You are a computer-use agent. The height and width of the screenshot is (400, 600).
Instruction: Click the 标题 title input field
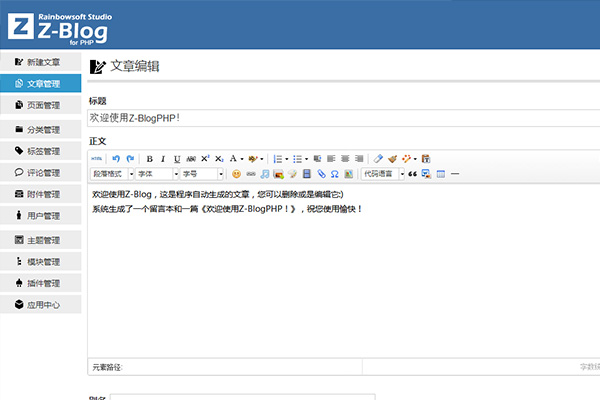[340, 118]
